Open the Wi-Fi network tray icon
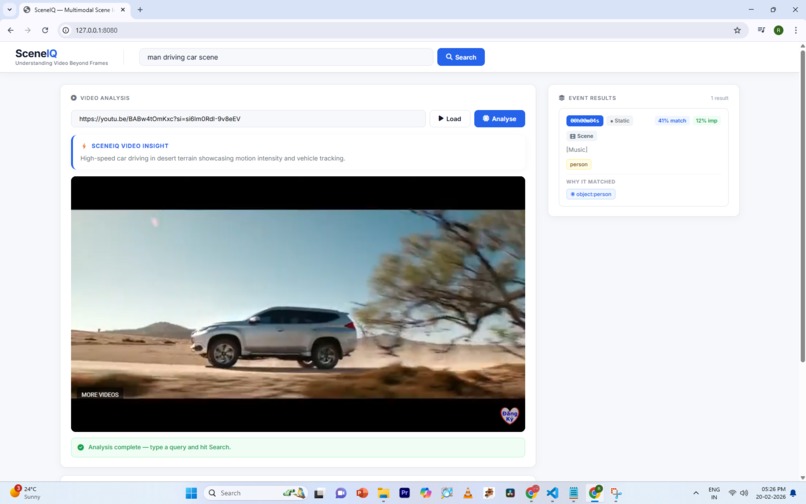Screen dimensions: 806x504 [x=732, y=493]
